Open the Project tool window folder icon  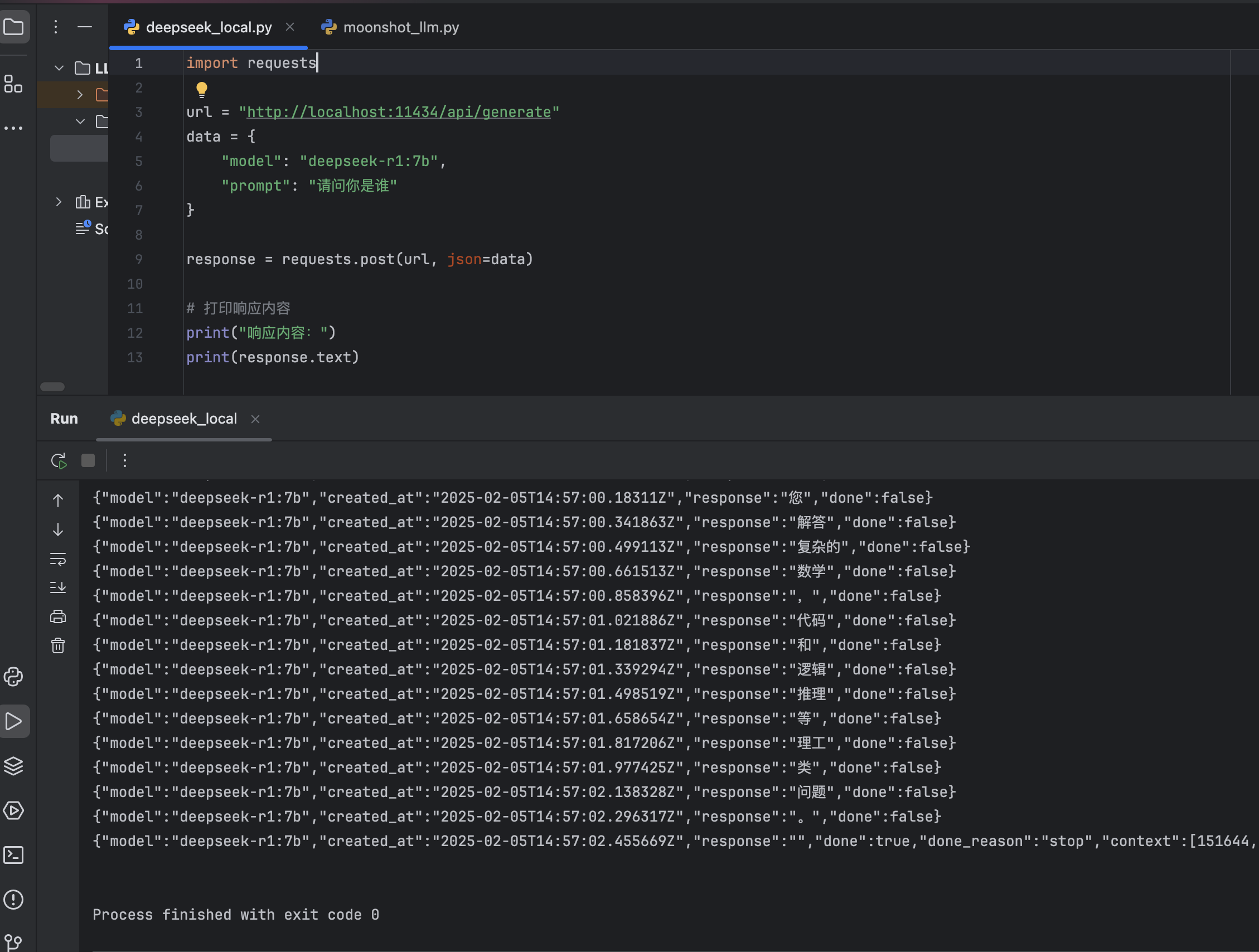coord(13,27)
